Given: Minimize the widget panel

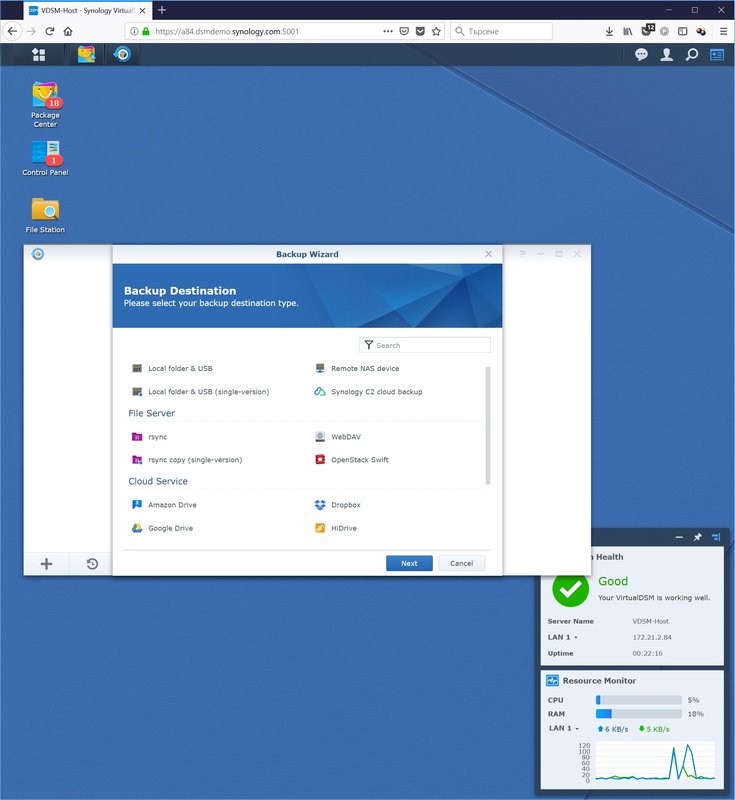Looking at the screenshot, I should 679,537.
